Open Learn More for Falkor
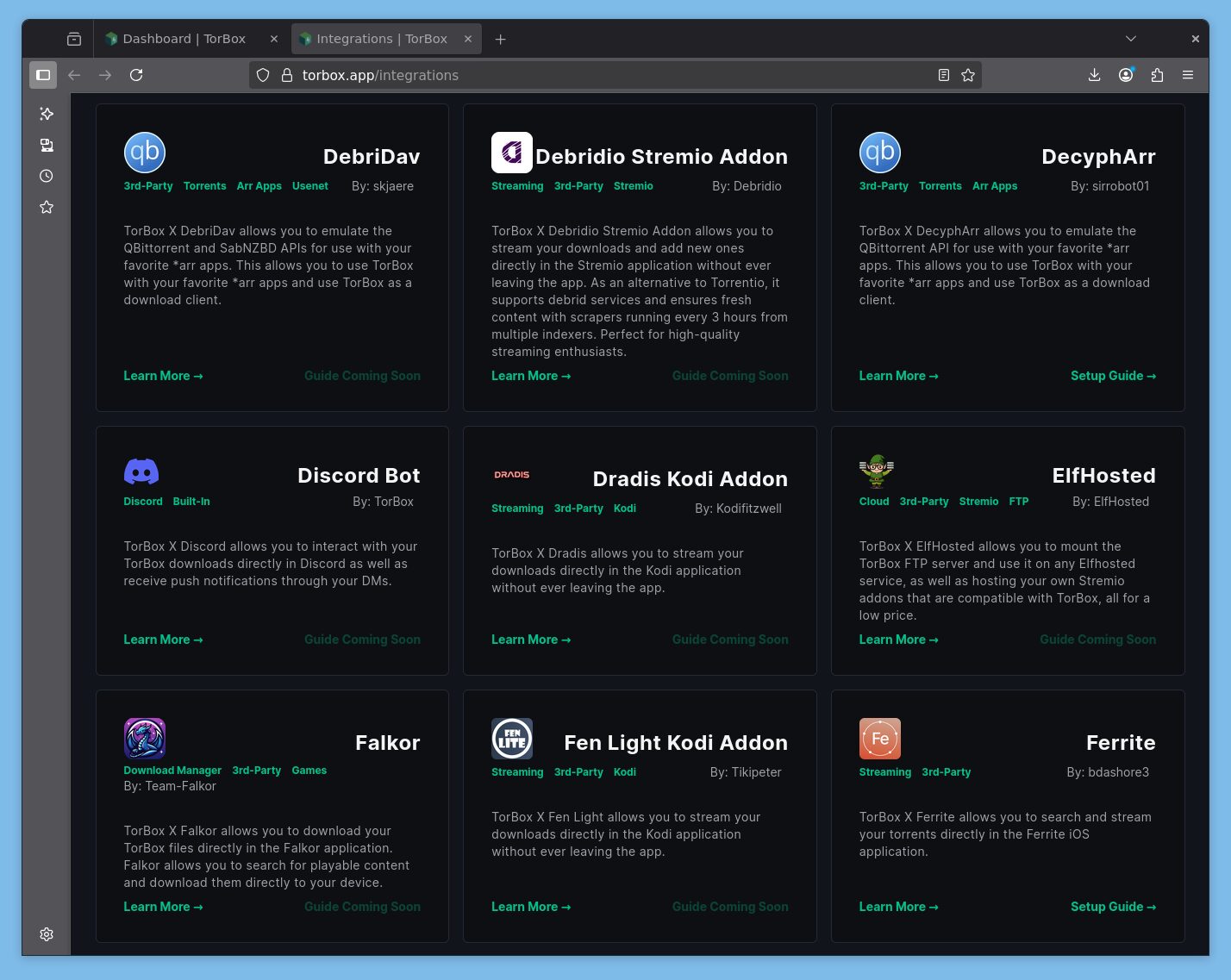The height and width of the screenshot is (980, 1231). pos(164,907)
